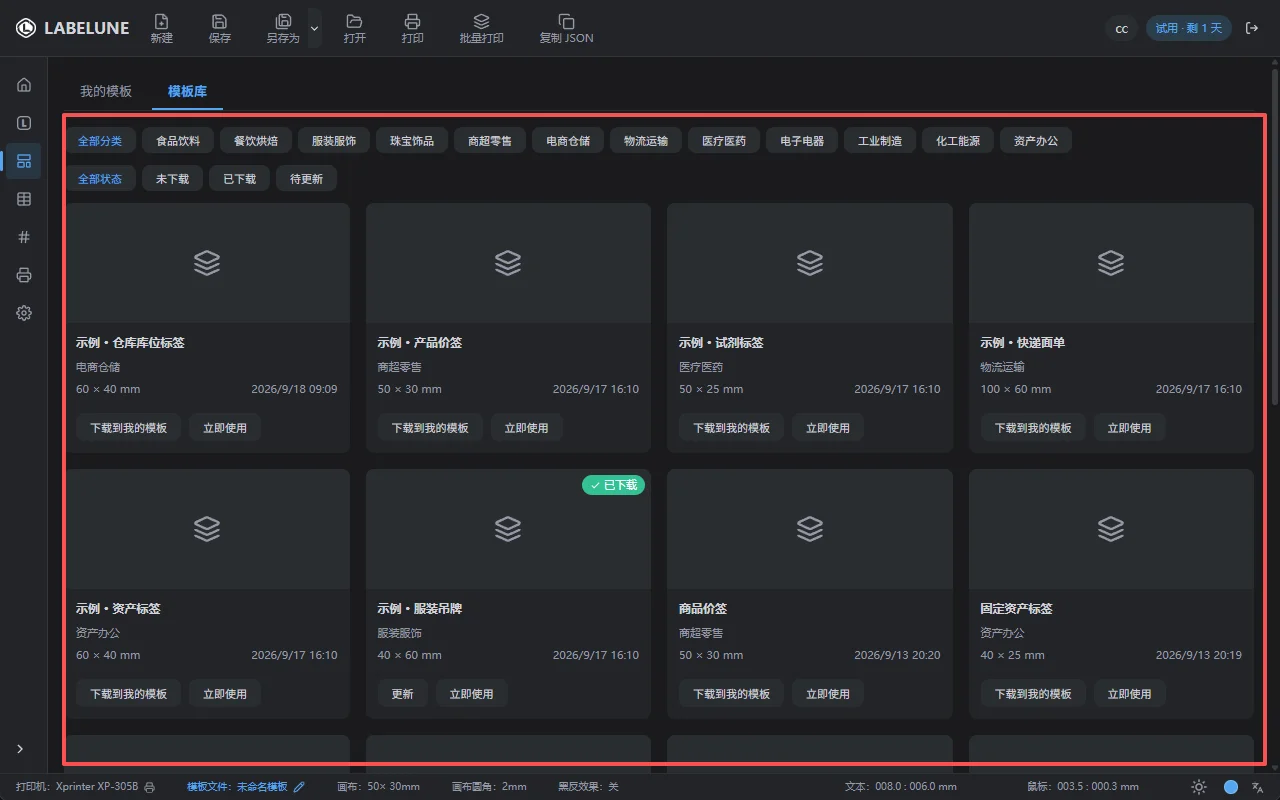Filter by 工业制造 category
1280x800 pixels.
click(880, 141)
